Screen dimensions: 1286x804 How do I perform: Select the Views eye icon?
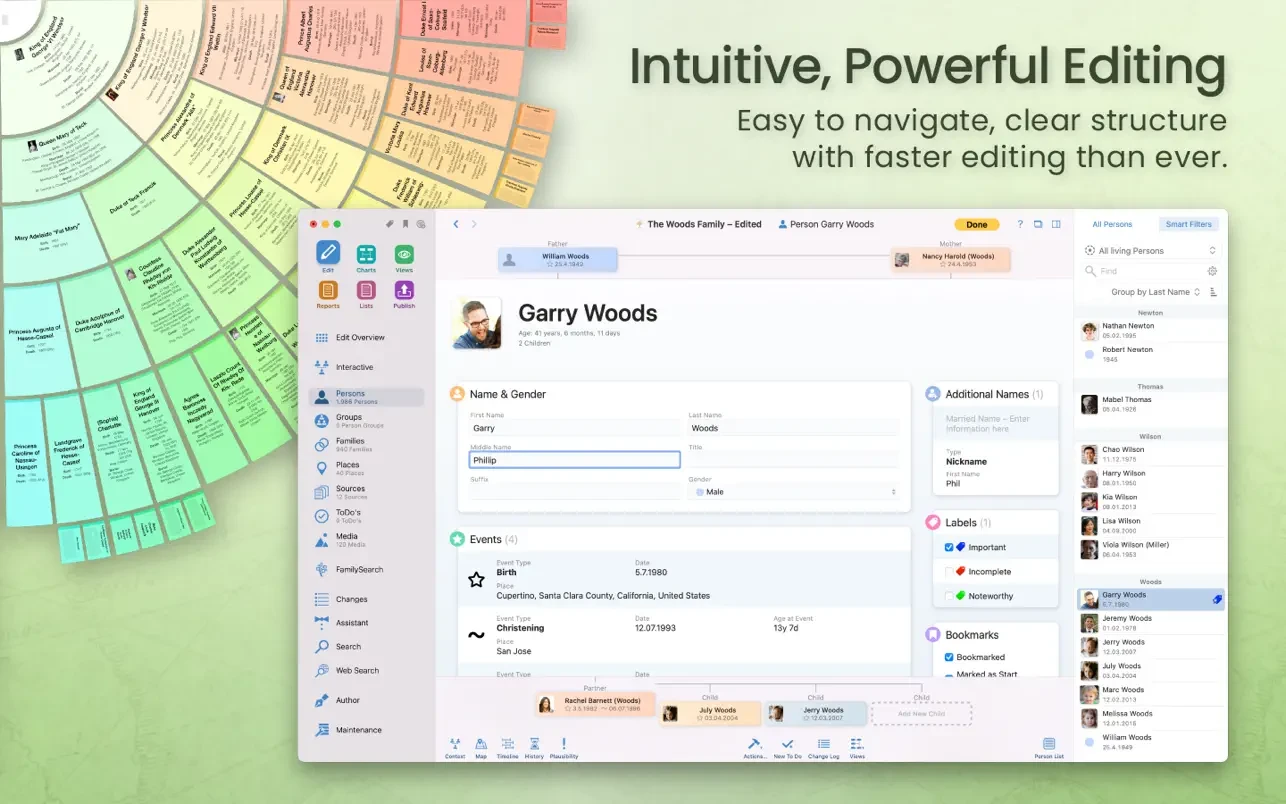click(x=404, y=254)
